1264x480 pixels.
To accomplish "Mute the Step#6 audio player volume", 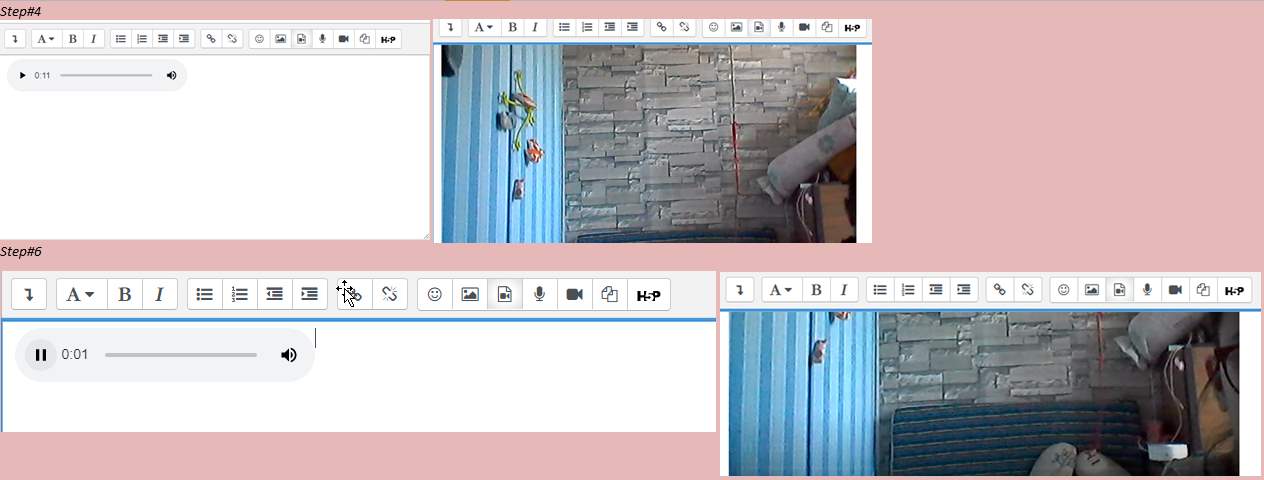I will pos(289,355).
